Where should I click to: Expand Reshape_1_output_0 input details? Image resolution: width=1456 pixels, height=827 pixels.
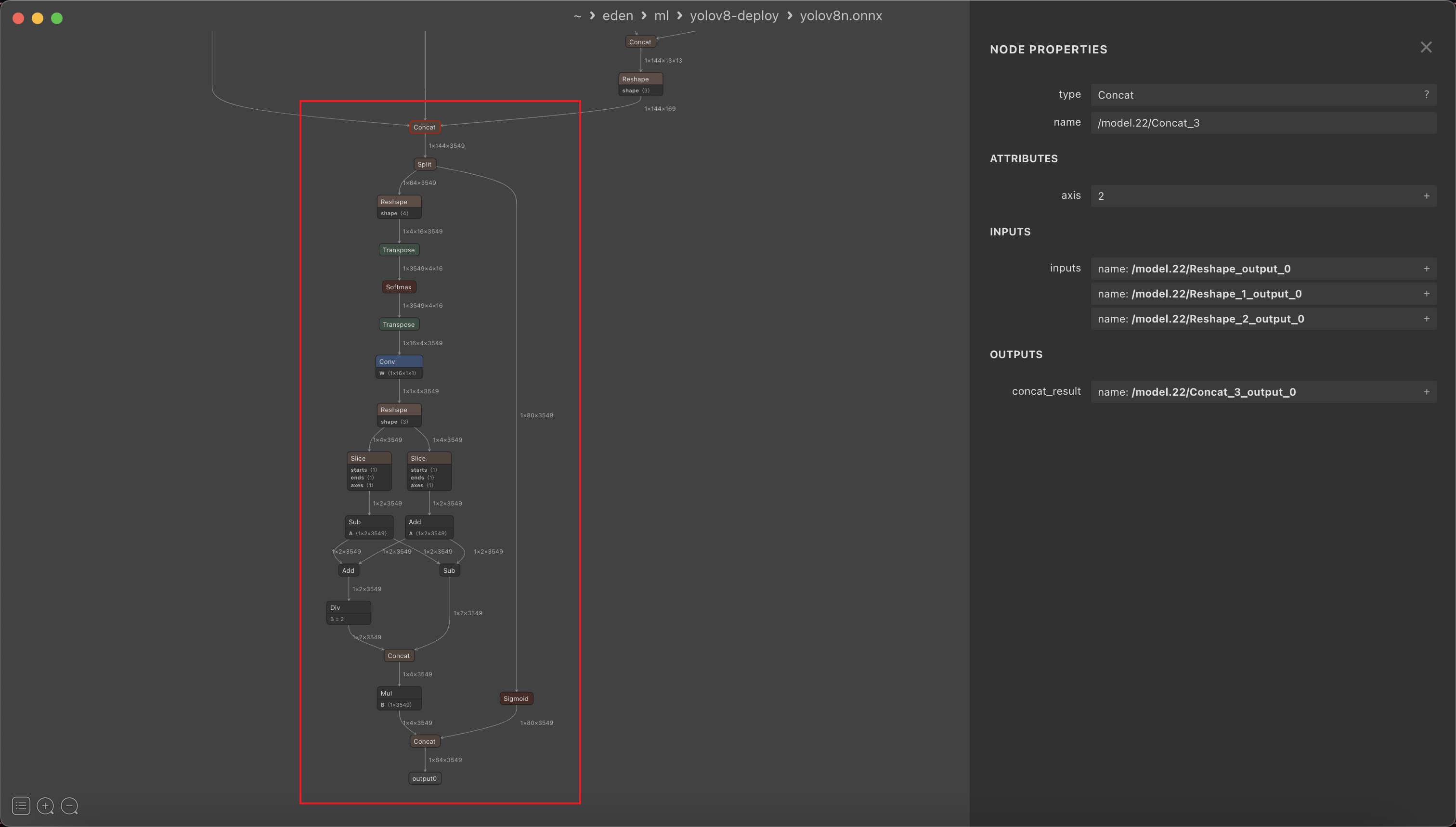1427,293
